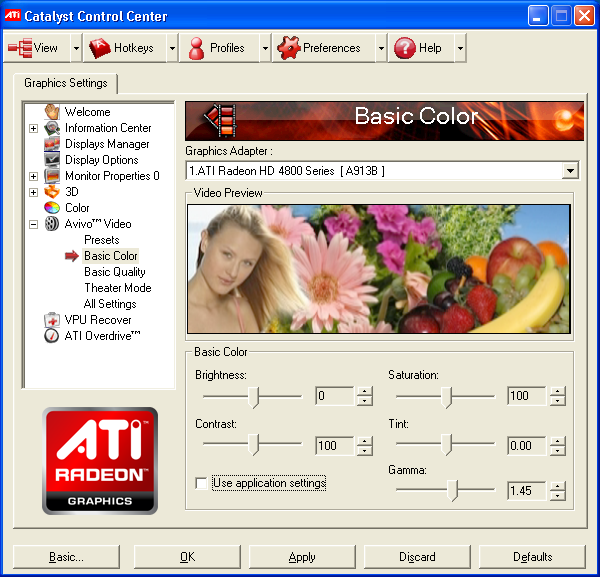Click the View toolbar icon

tap(20, 48)
